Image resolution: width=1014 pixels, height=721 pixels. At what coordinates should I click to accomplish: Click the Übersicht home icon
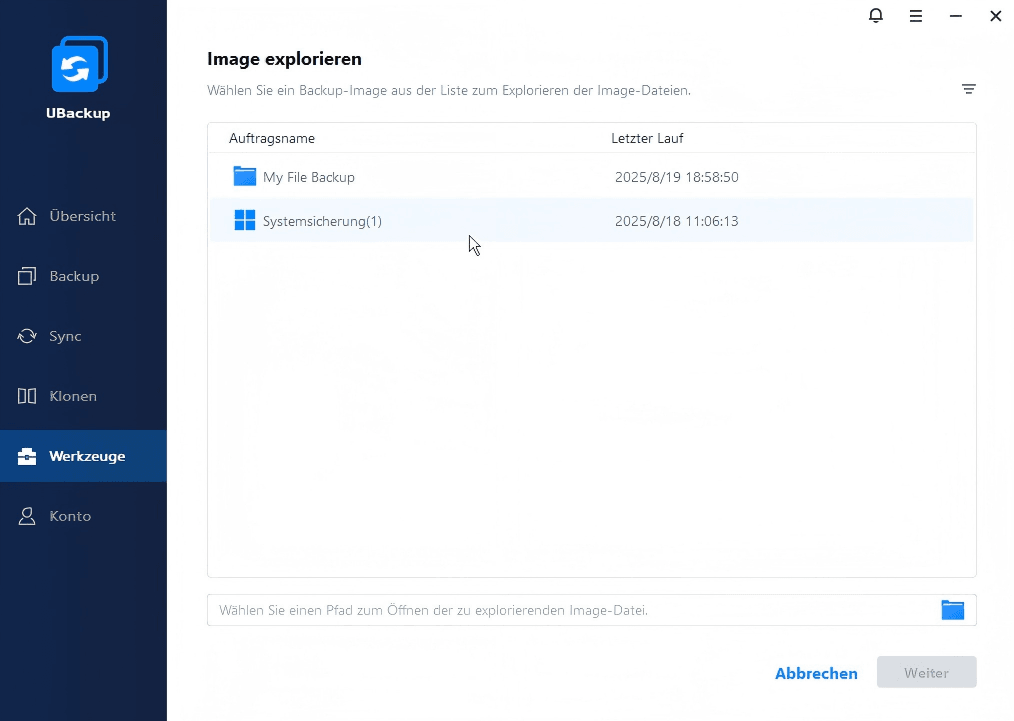tap(27, 216)
